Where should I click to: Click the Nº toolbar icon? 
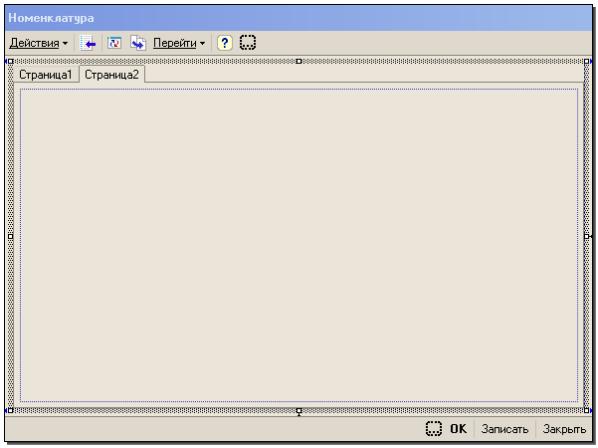coord(114,43)
